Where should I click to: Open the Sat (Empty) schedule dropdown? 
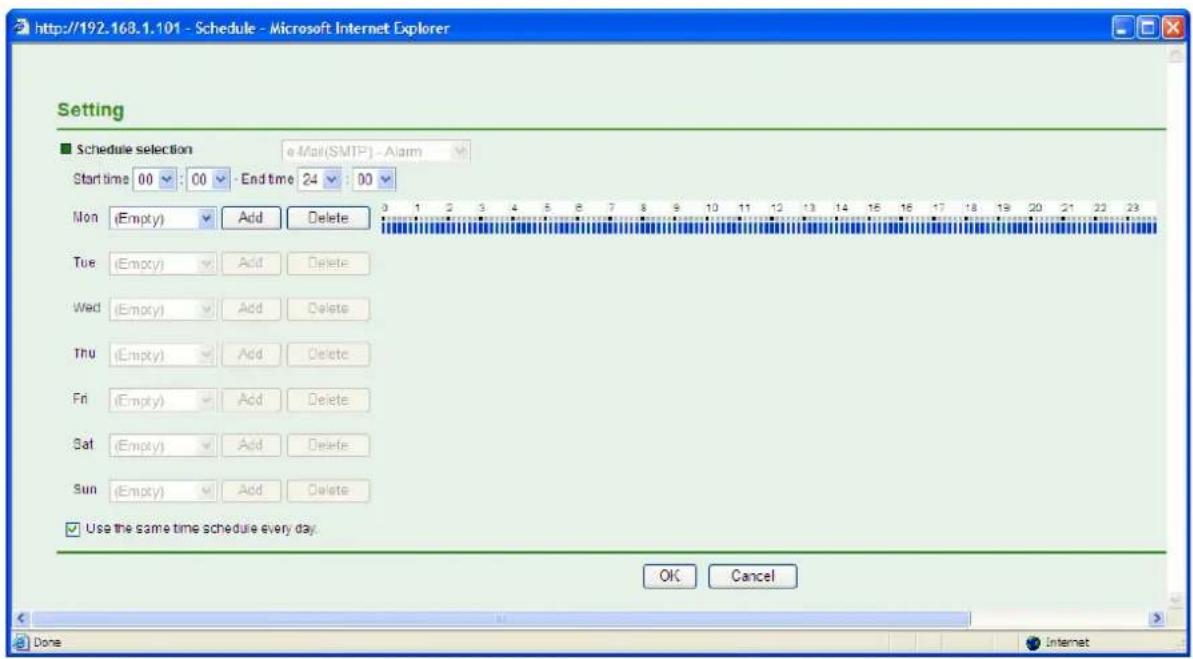(164, 445)
